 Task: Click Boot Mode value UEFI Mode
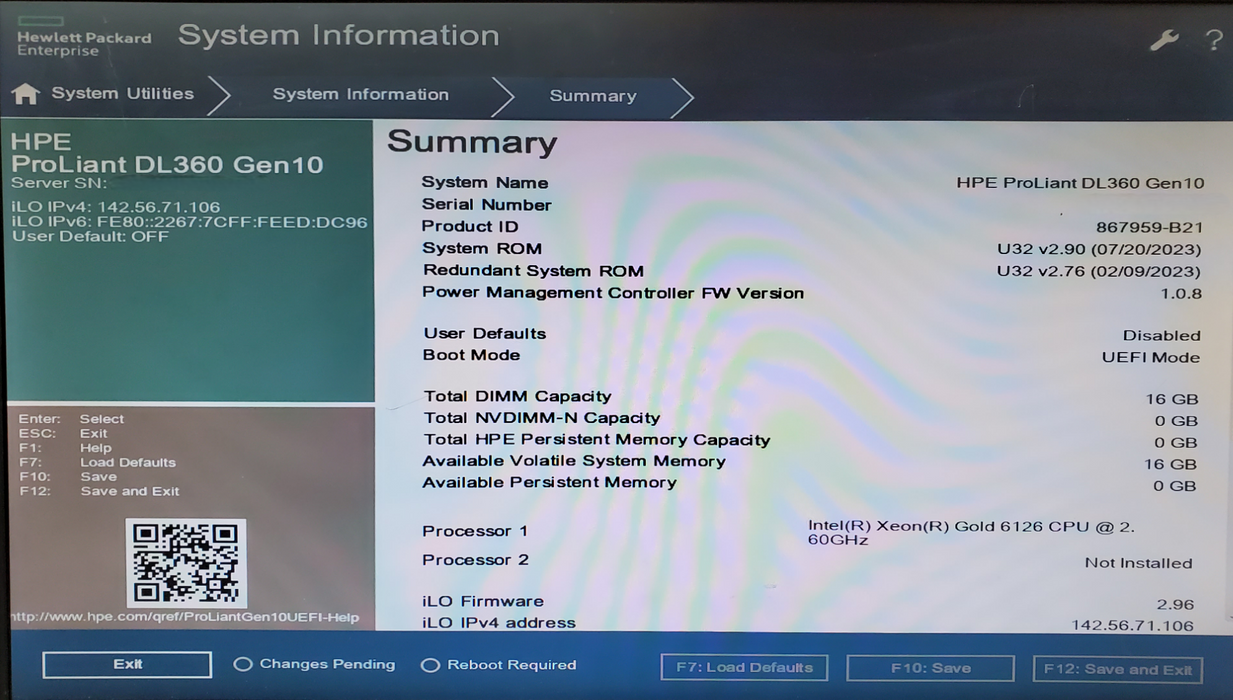click(1150, 357)
